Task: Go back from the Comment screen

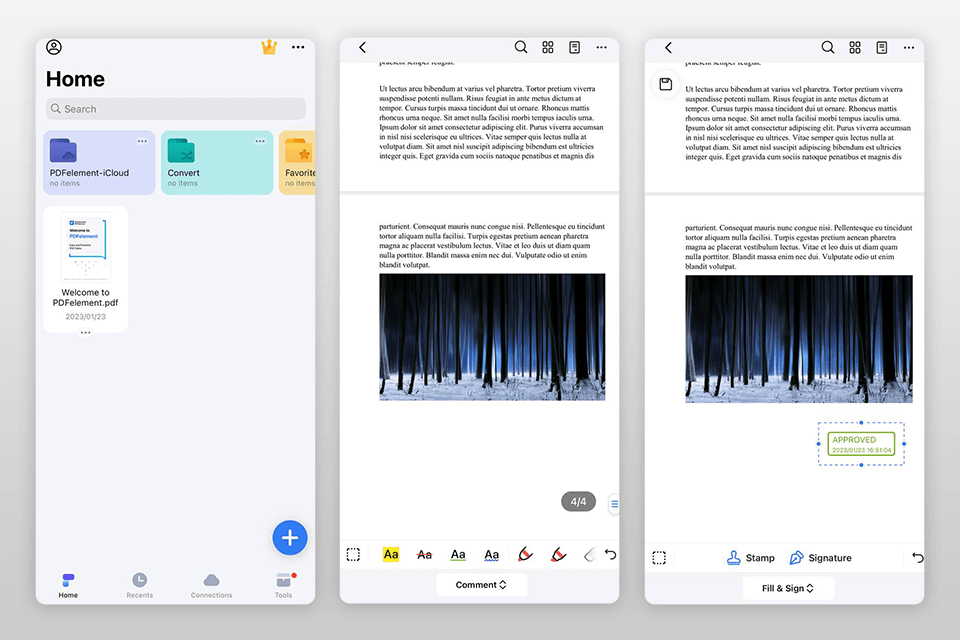Action: coord(362,47)
